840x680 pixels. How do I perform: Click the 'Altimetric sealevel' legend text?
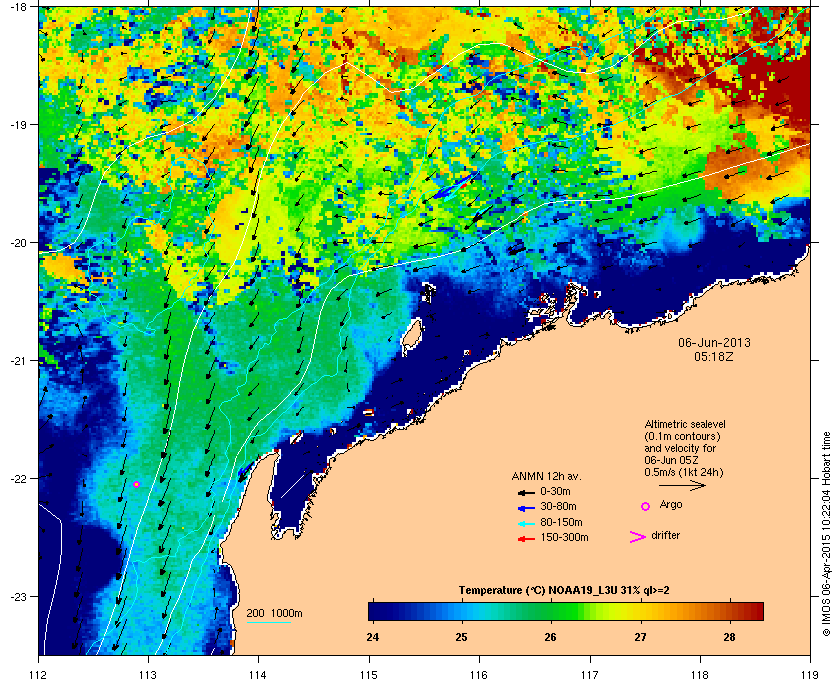[685, 424]
